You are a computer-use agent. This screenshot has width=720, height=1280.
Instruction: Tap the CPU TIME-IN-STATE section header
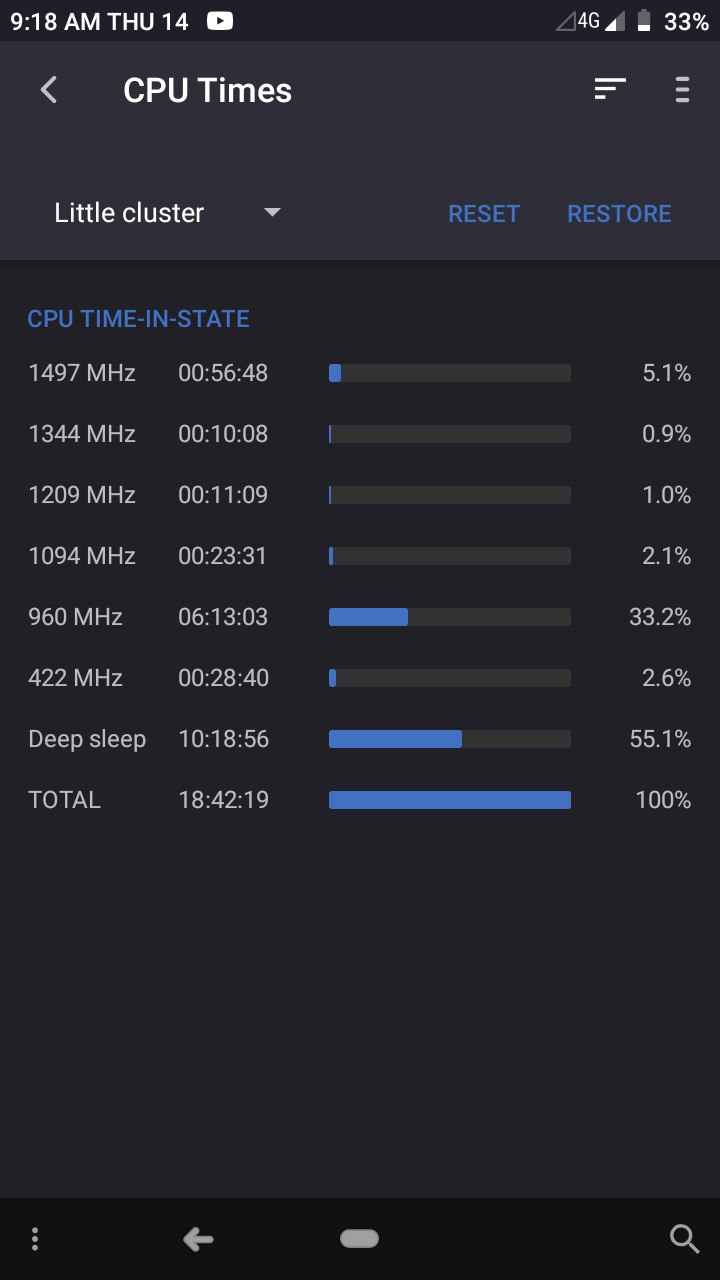(138, 319)
